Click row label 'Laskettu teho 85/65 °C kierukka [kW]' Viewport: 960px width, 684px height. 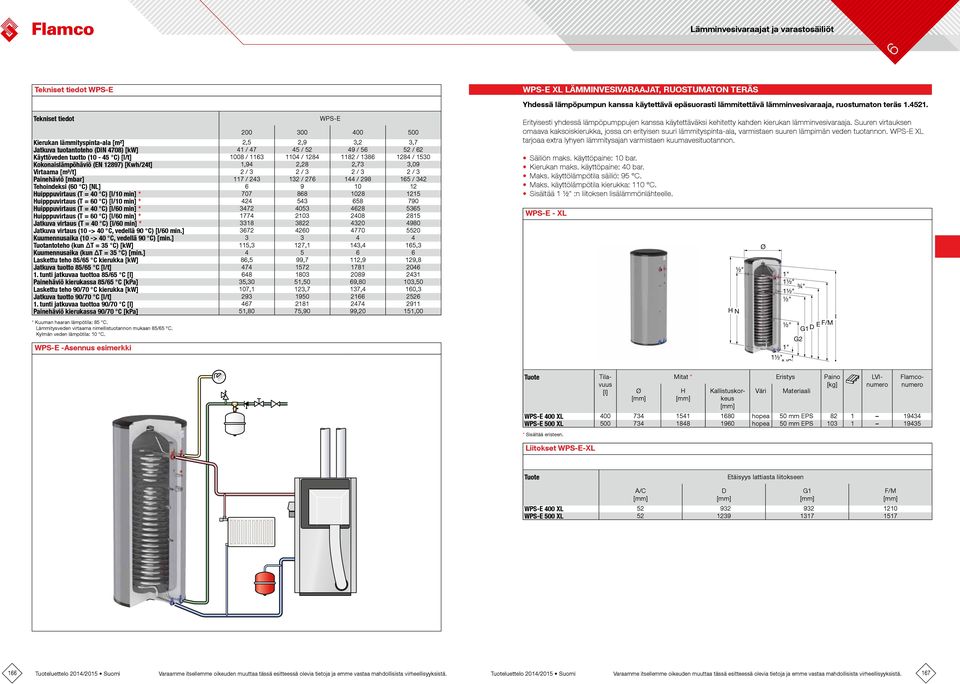pos(86,260)
